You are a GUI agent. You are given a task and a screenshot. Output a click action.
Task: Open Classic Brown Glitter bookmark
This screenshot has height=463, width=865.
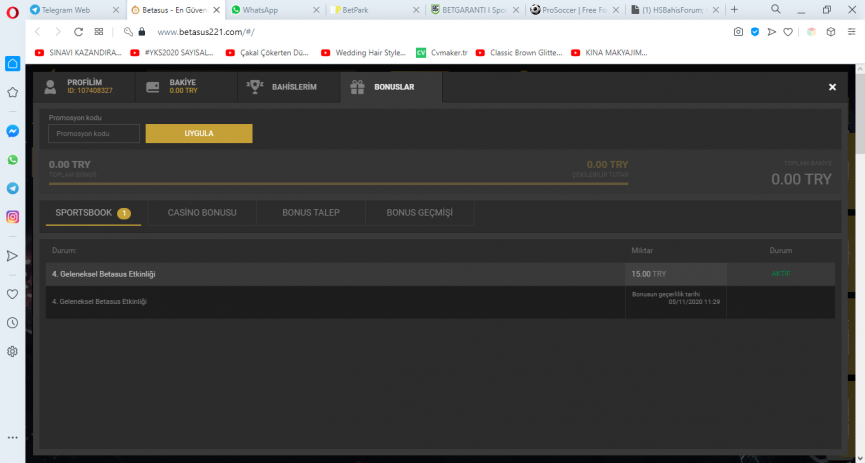[519, 53]
